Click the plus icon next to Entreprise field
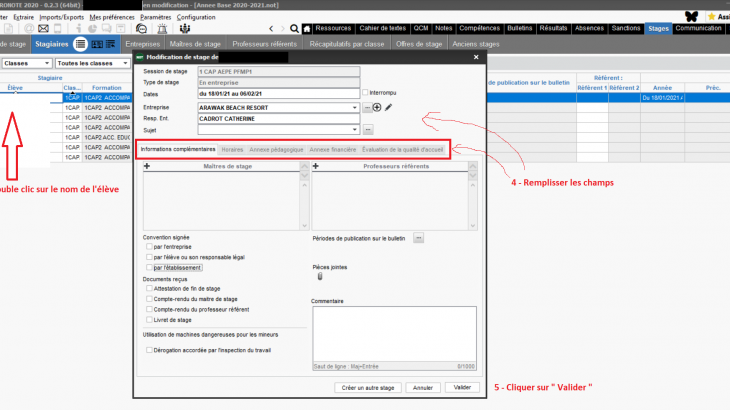This screenshot has width=730, height=410. tap(377, 107)
